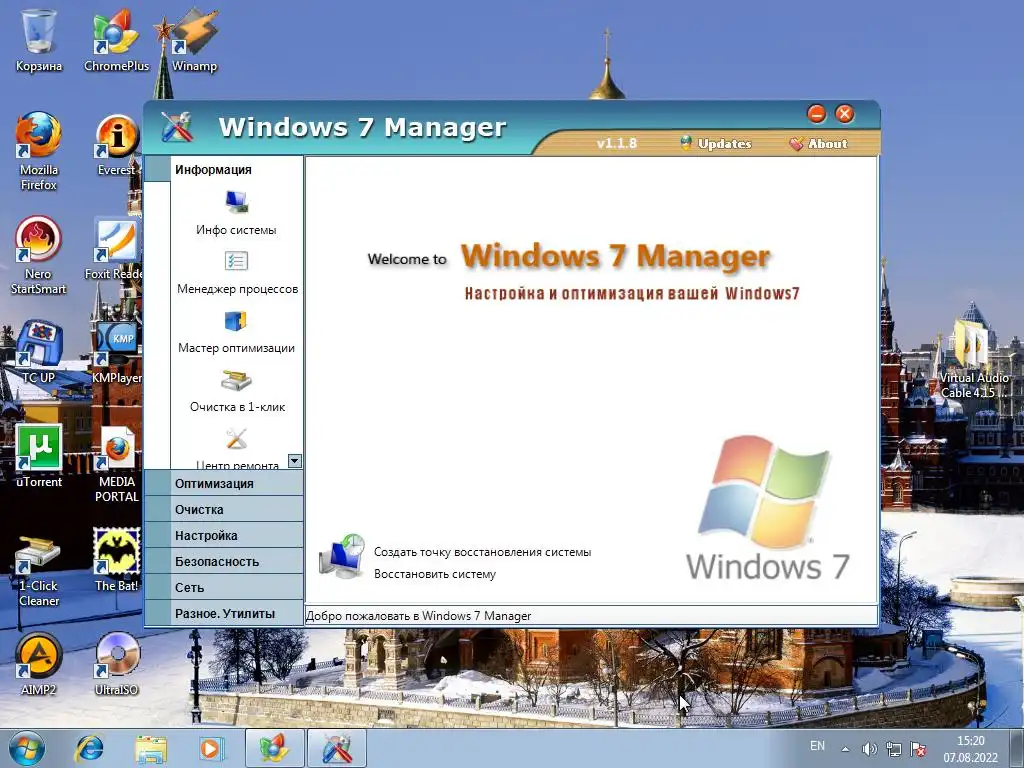Open the Корзина recycle bin desktop icon
The image size is (1024, 768).
(39, 30)
